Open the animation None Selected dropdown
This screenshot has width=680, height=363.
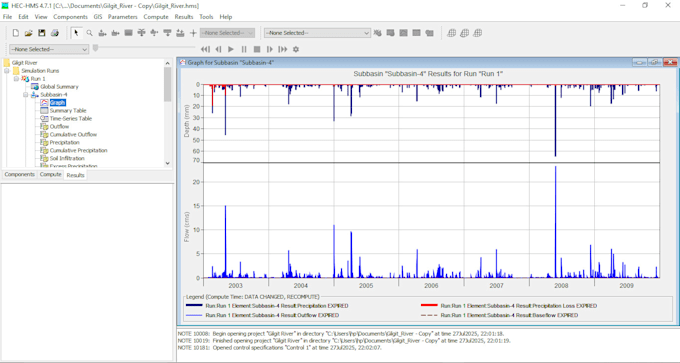coord(49,49)
